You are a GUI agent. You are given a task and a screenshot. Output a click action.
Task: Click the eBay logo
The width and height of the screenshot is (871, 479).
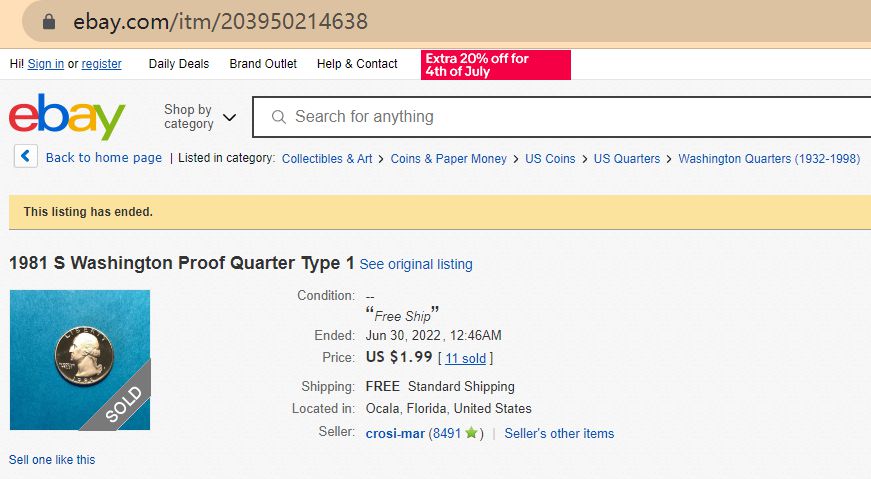tap(67, 117)
